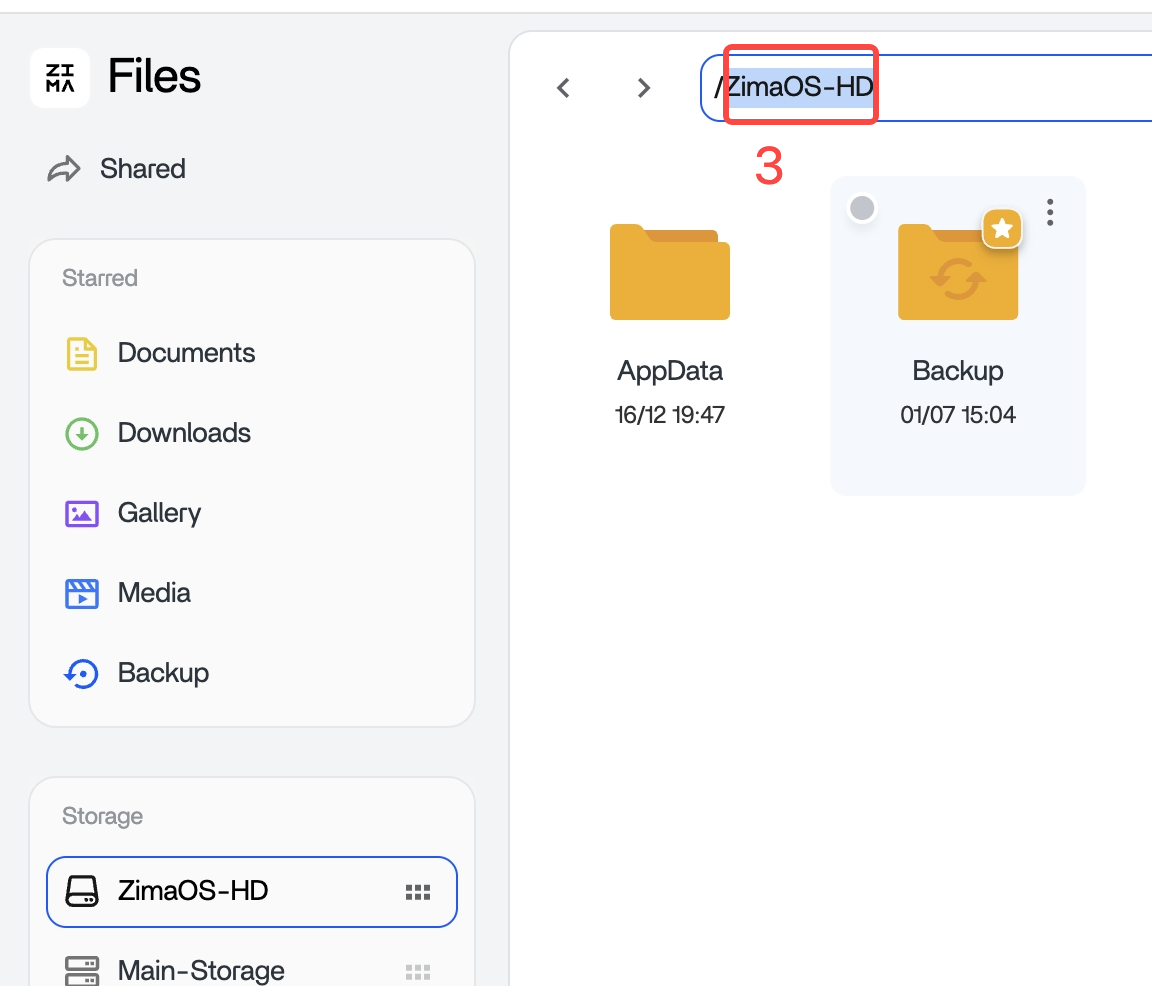Click grid dots icon beside ZimaOS-HD

[417, 892]
